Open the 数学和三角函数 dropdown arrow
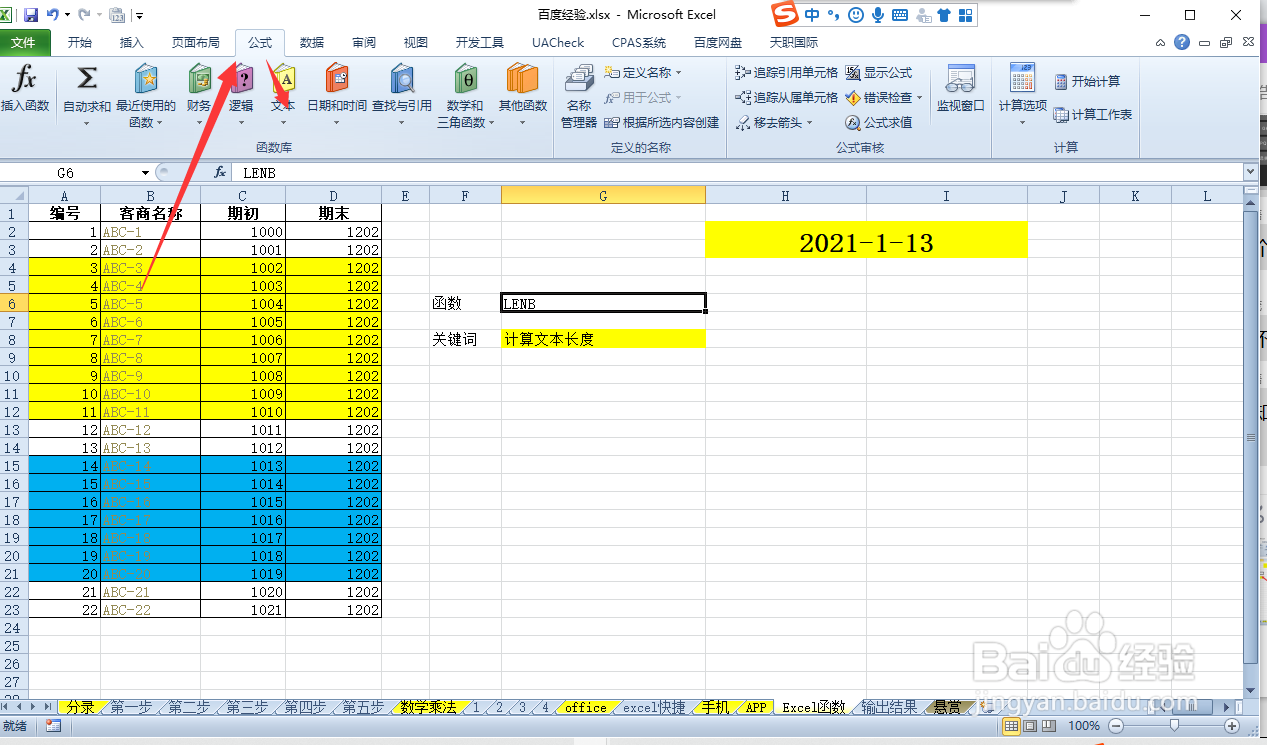This screenshot has width=1267, height=745. tap(491, 123)
